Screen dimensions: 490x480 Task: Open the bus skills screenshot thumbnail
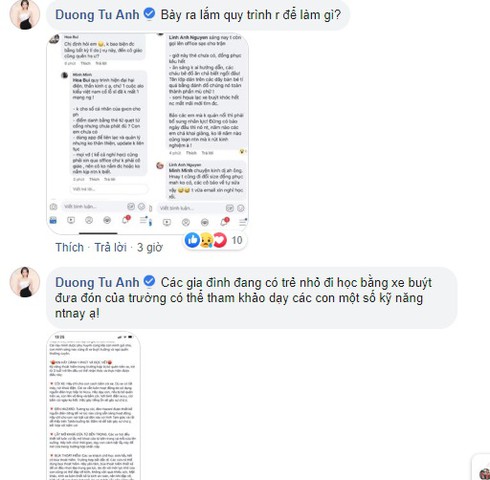pyautogui.click(x=94, y=406)
